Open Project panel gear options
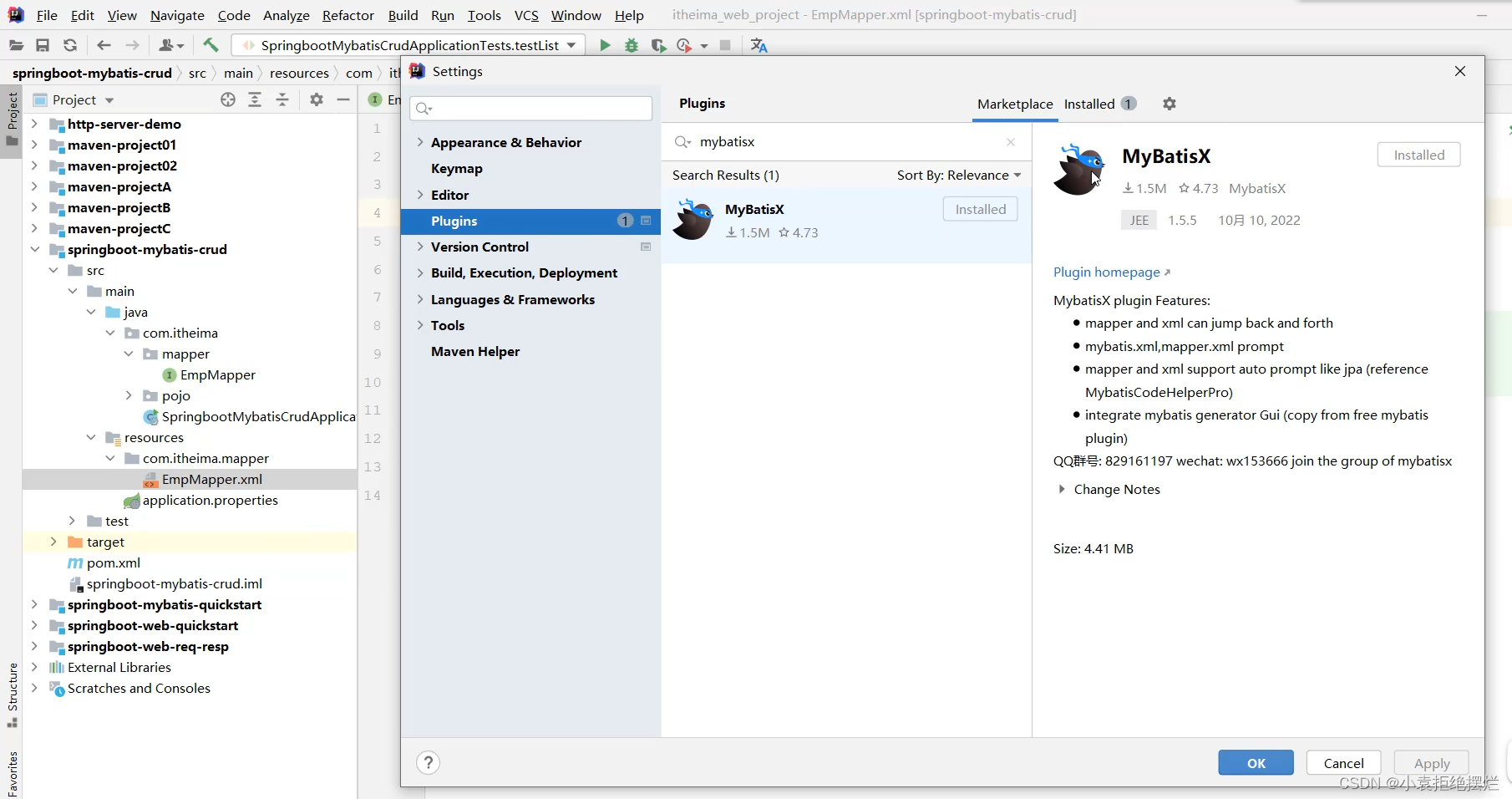The width and height of the screenshot is (1512, 799). tap(316, 99)
